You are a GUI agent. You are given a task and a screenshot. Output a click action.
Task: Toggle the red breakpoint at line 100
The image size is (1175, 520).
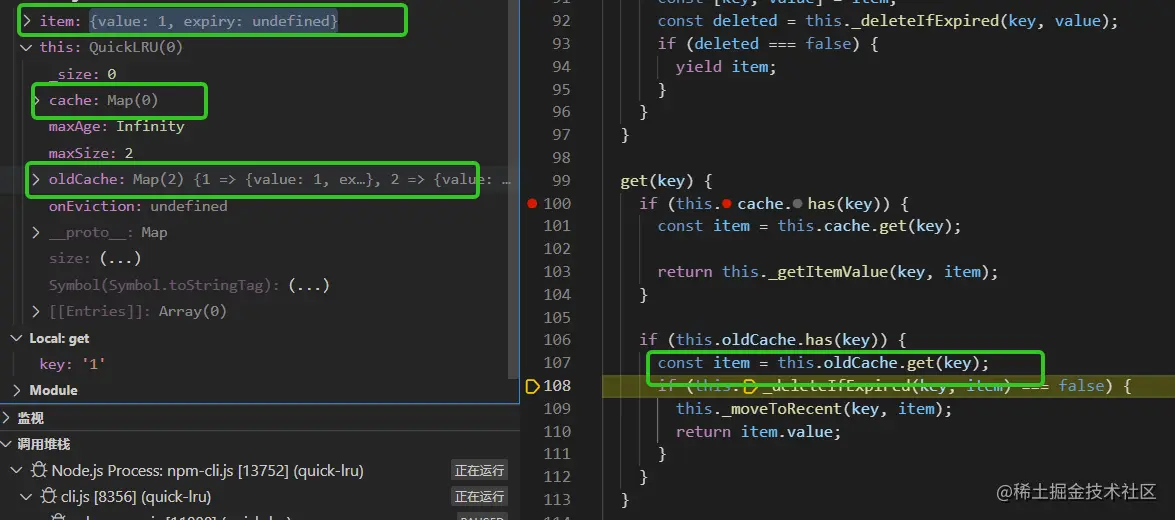coord(532,203)
